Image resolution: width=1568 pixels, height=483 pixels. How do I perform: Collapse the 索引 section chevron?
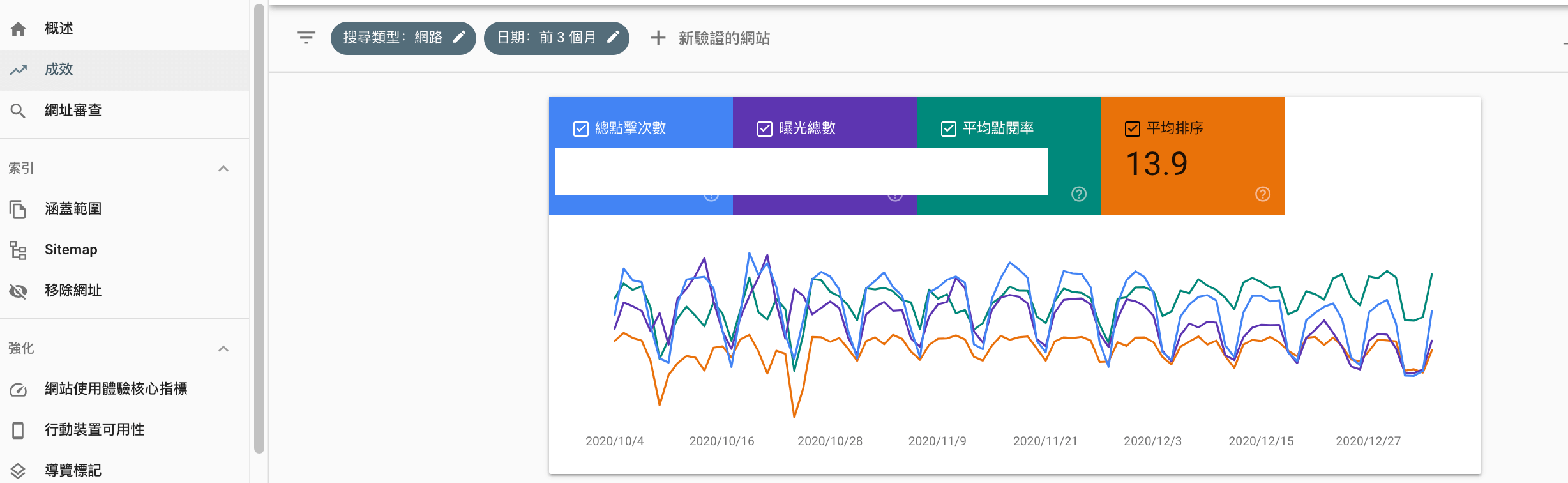223,169
